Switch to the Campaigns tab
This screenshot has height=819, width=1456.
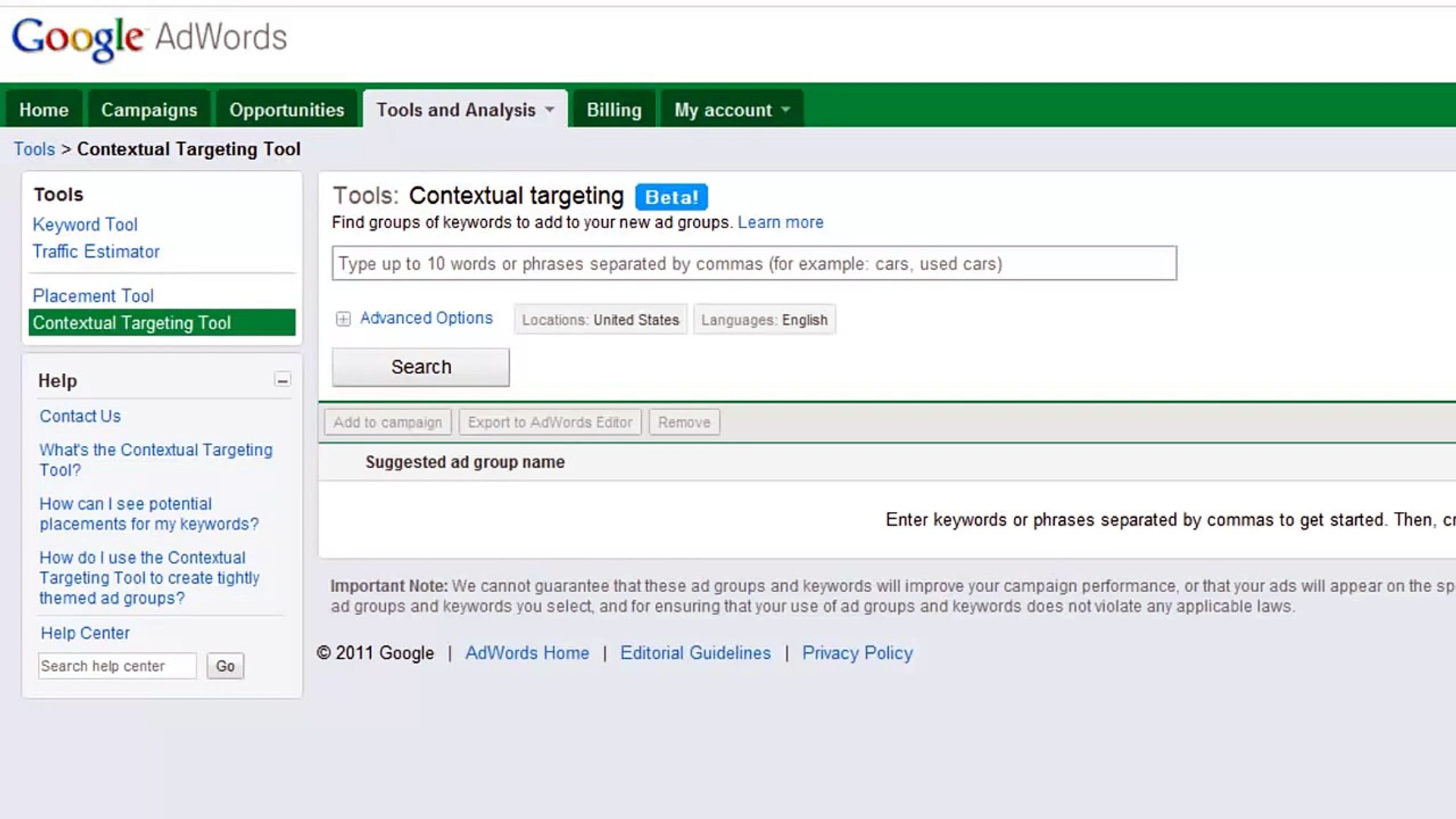click(149, 109)
